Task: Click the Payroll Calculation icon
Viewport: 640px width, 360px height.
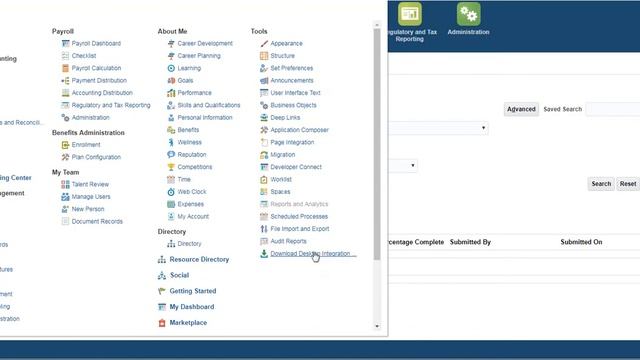Action: 65,68
